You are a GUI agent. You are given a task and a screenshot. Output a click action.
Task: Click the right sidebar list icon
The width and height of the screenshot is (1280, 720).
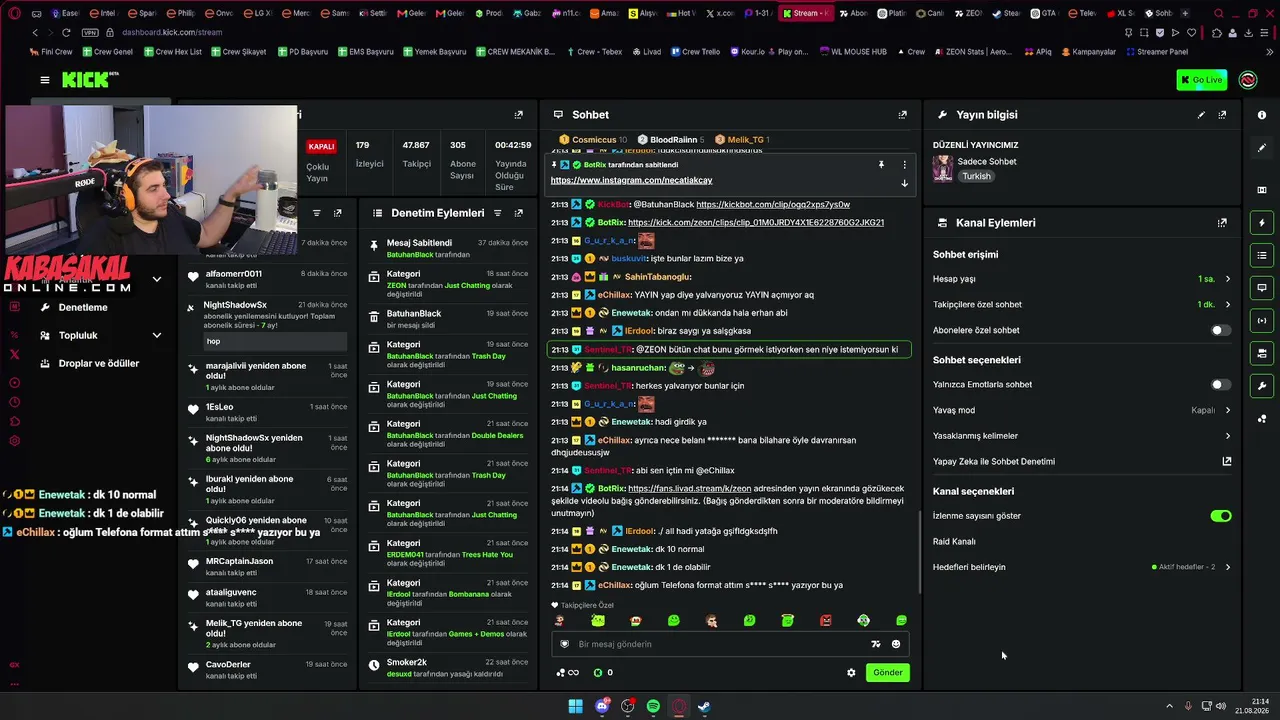click(x=1262, y=255)
